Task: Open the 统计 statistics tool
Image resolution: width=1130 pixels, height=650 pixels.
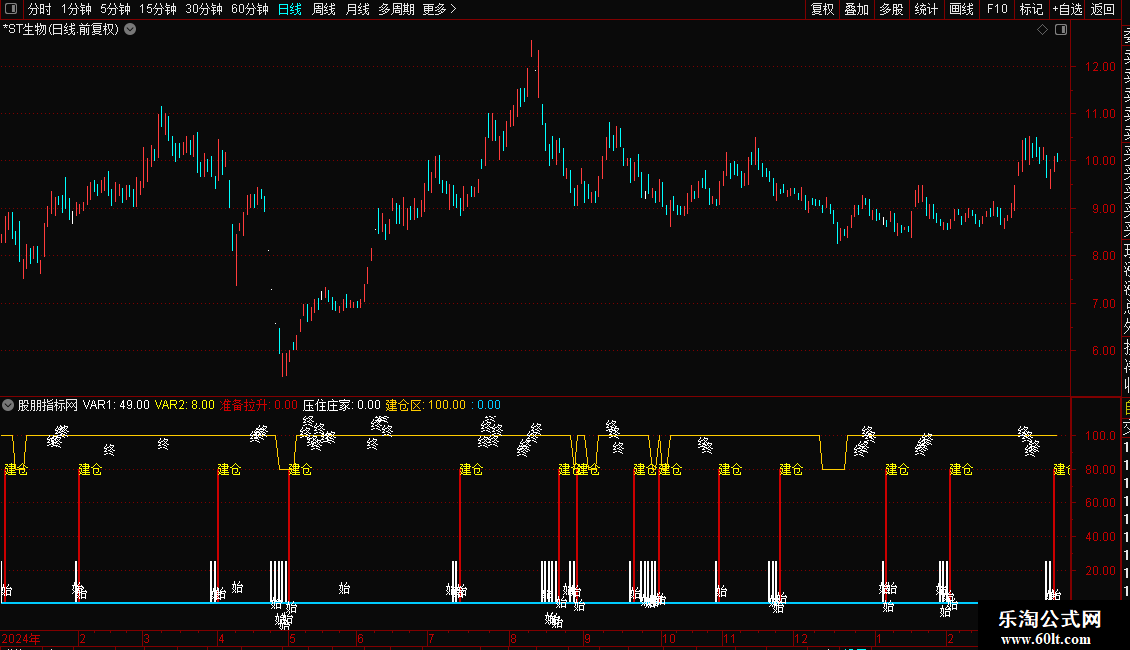Action: point(926,9)
